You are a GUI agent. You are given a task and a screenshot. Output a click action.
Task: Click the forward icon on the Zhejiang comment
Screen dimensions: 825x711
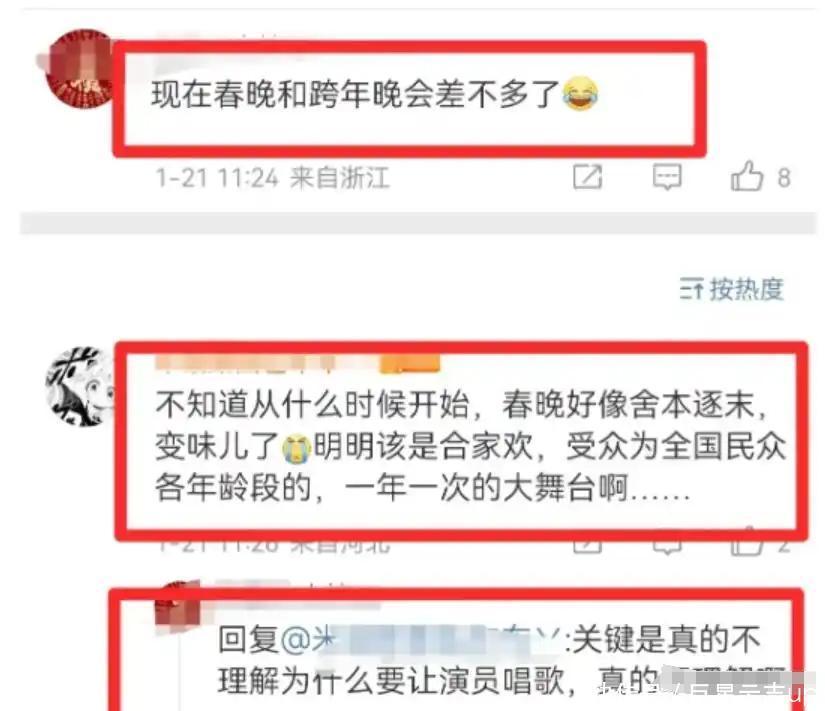point(587,177)
